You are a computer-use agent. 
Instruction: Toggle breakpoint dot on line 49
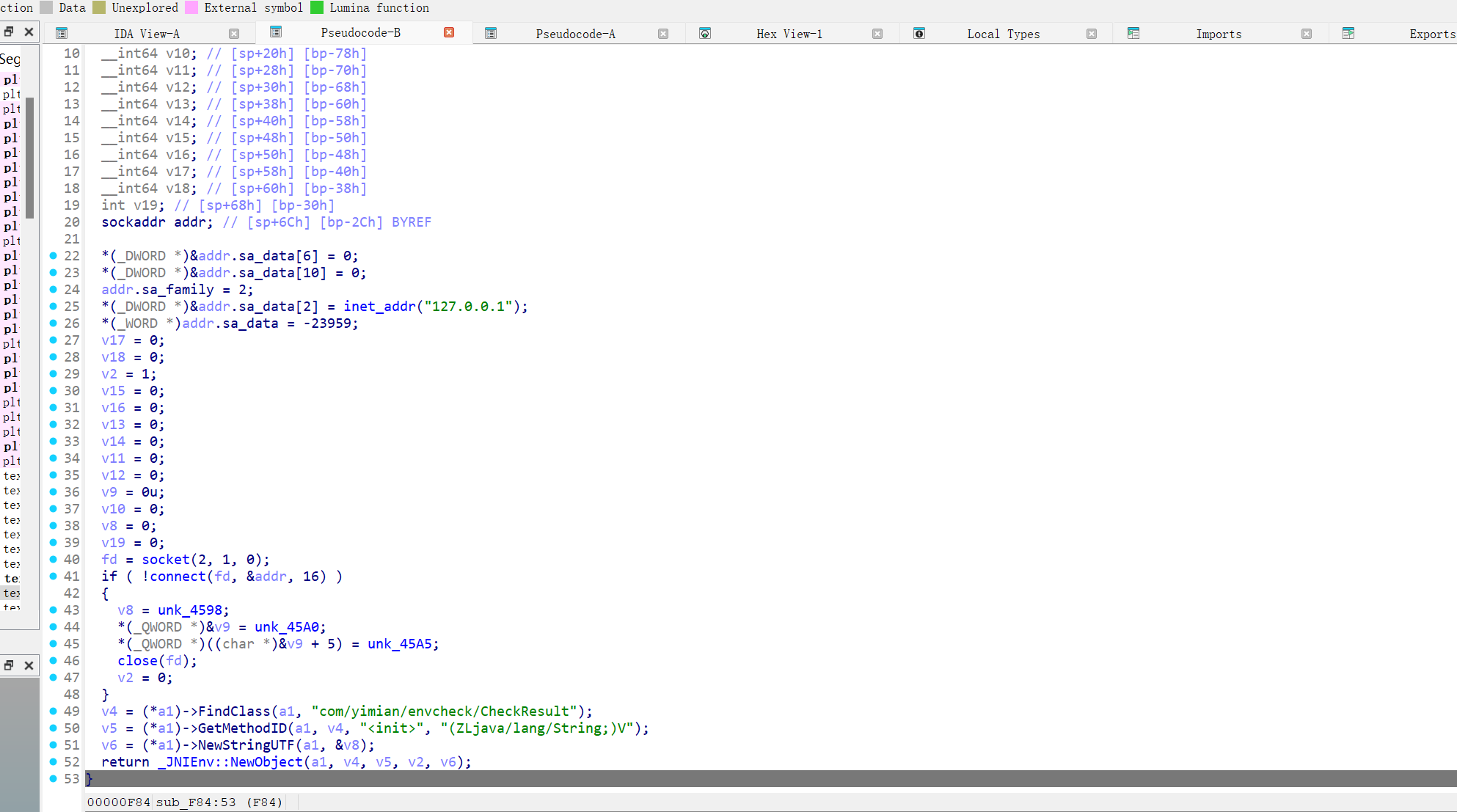pos(54,711)
